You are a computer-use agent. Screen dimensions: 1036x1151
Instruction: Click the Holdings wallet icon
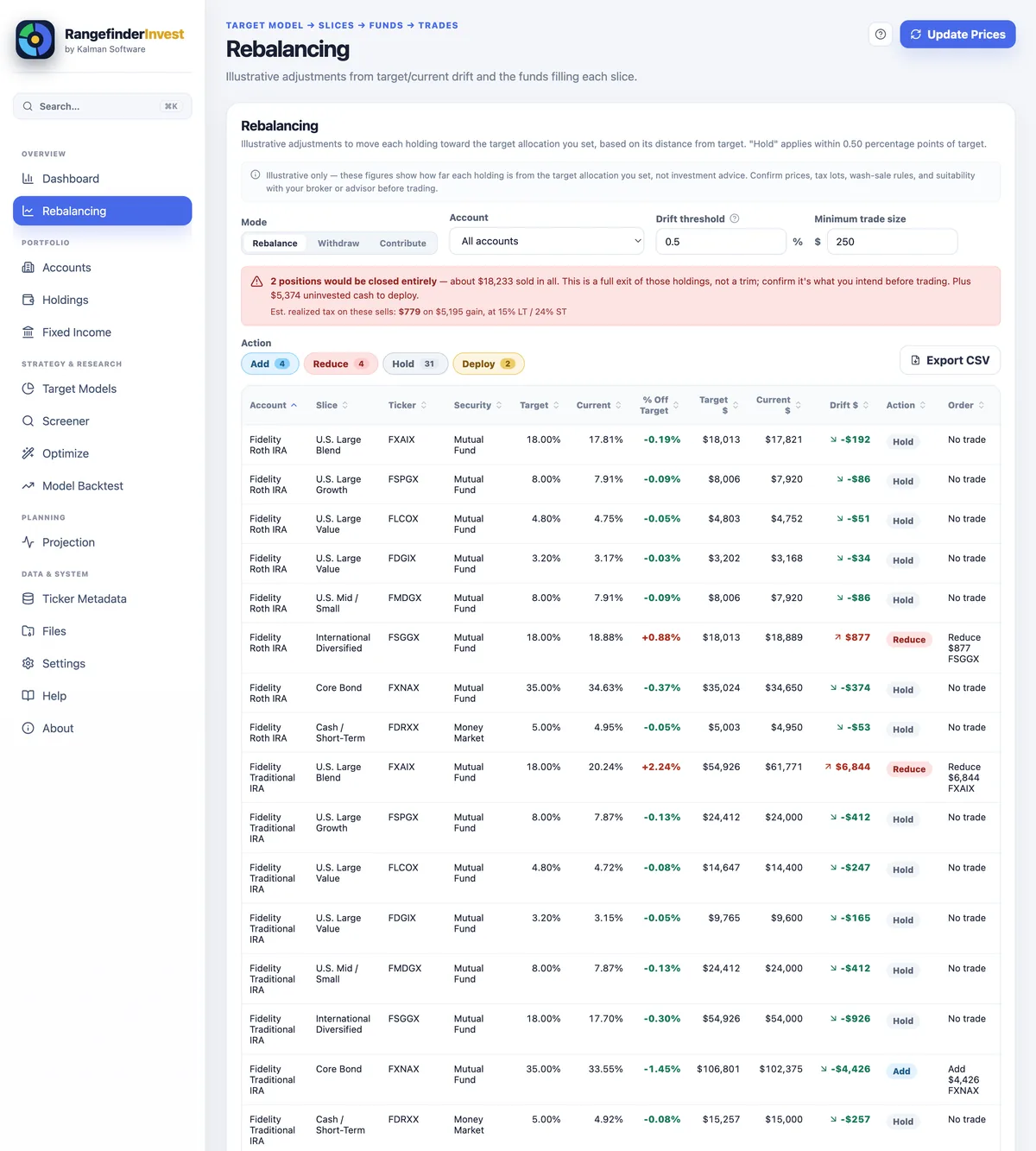point(28,300)
